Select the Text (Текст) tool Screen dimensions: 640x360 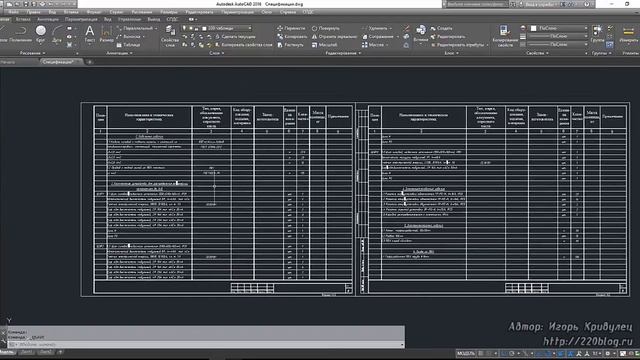pos(89,34)
